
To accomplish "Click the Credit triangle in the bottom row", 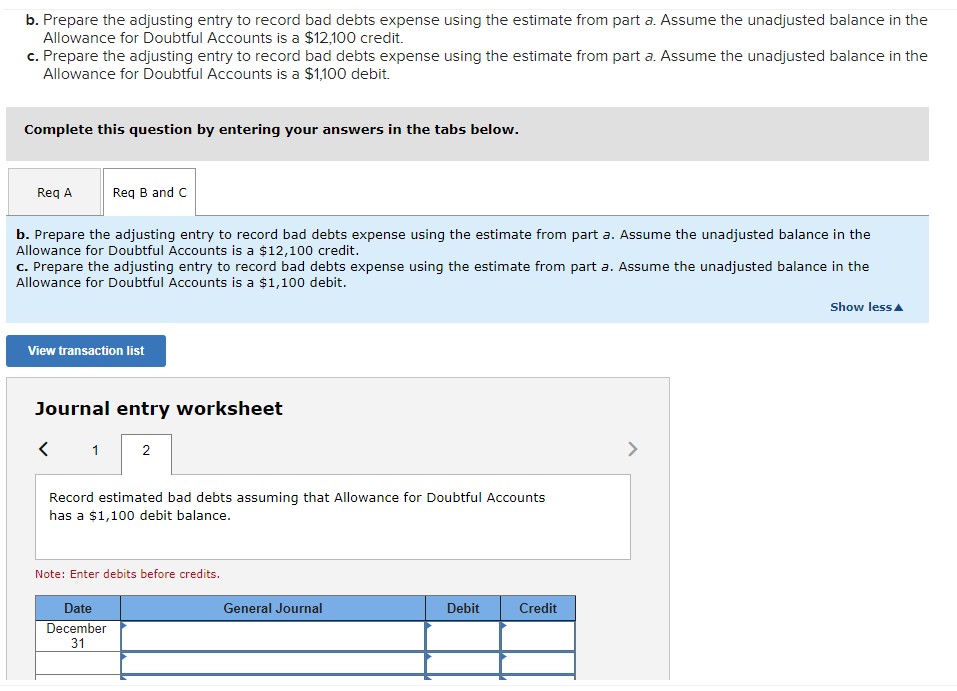I will coord(503,679).
